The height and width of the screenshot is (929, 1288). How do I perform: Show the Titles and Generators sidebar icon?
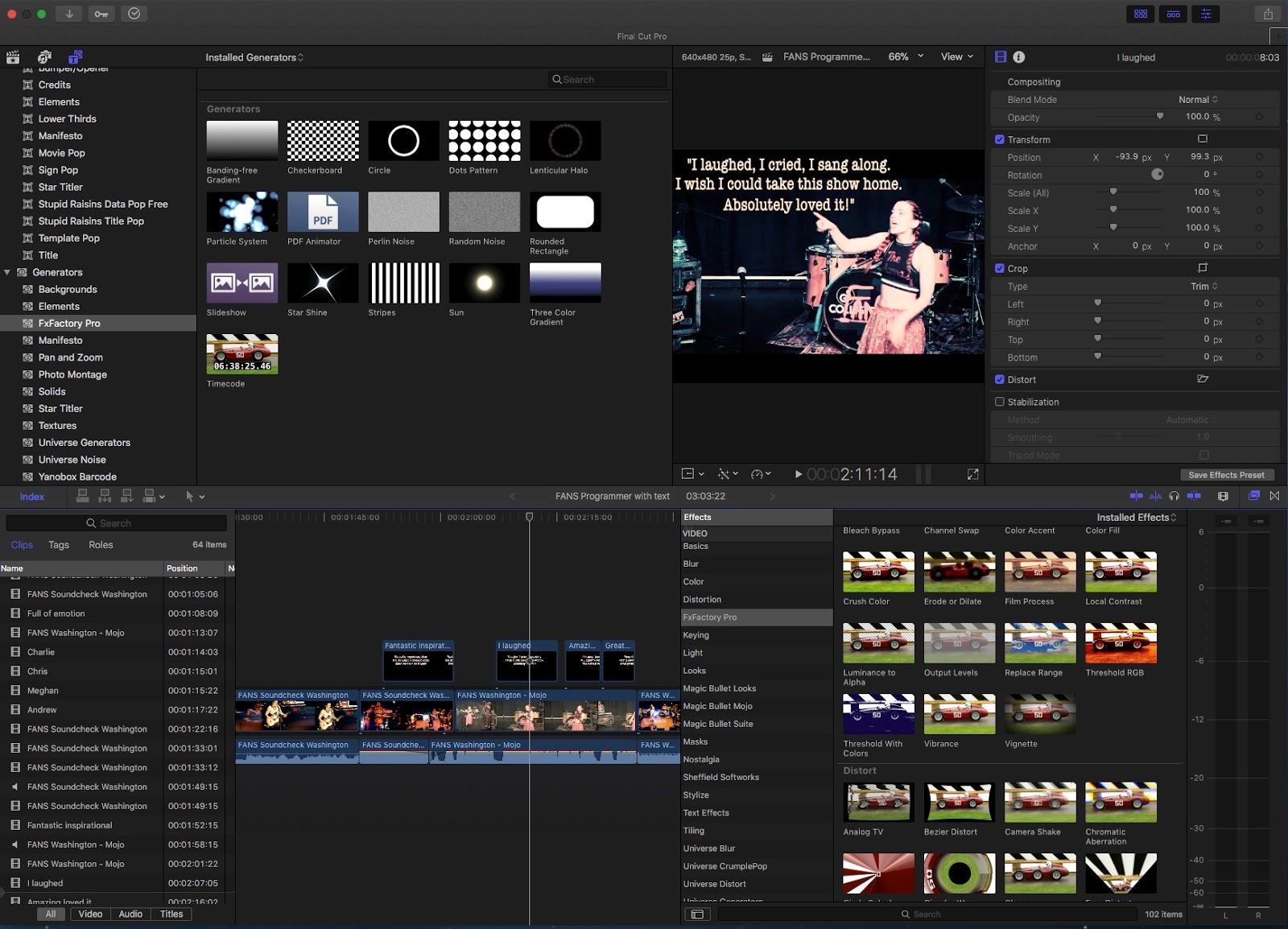[75, 57]
